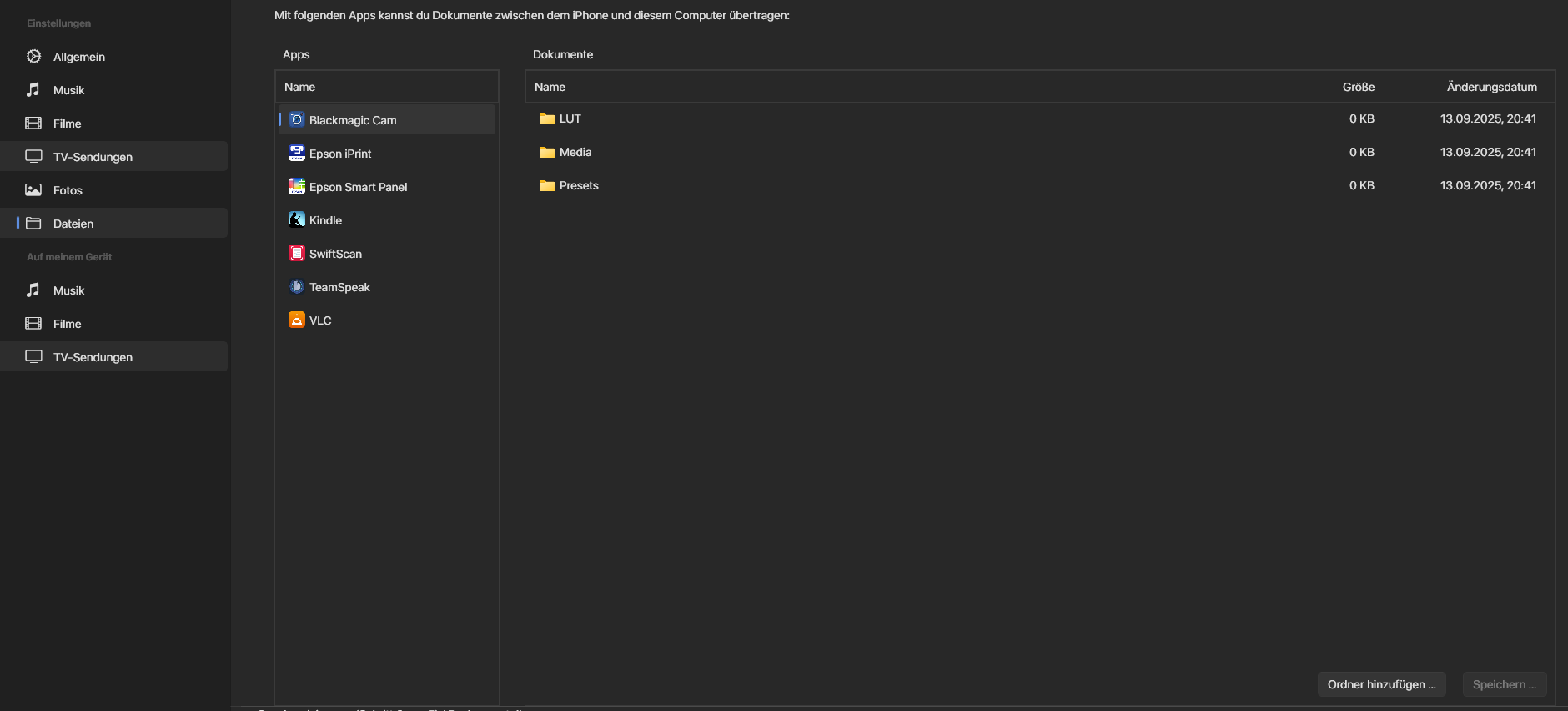Click the modification date of the Presets folder
The image size is (1568, 711).
click(x=1489, y=185)
